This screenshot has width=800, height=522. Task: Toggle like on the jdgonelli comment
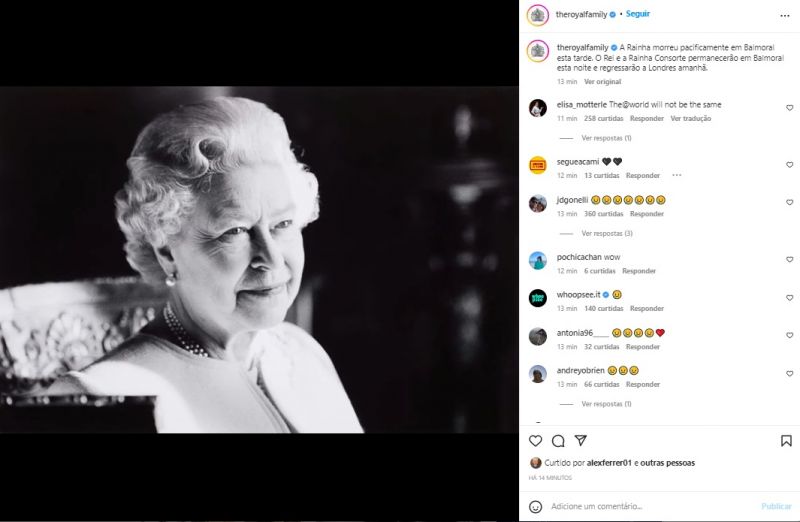[x=789, y=203]
